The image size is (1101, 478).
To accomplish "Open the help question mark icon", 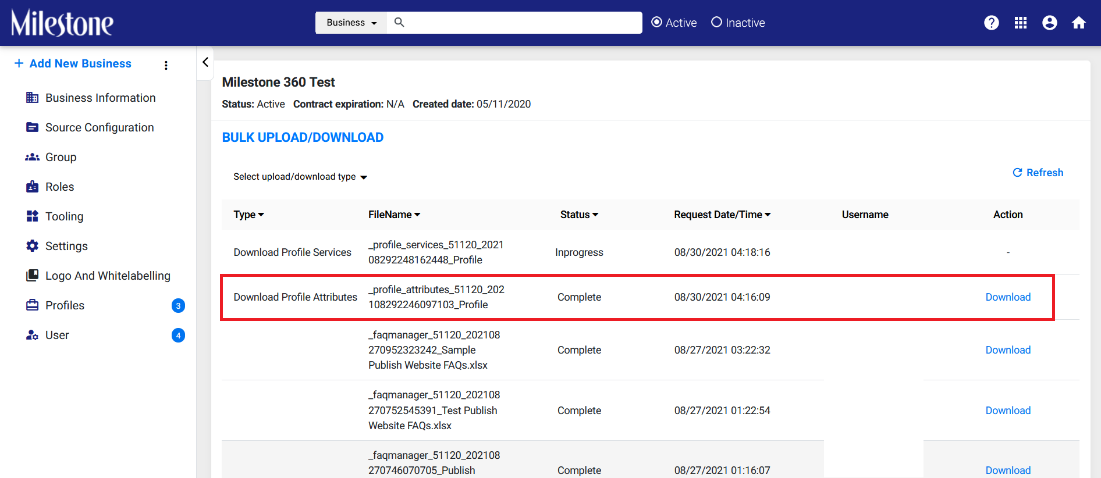I will [x=991, y=22].
